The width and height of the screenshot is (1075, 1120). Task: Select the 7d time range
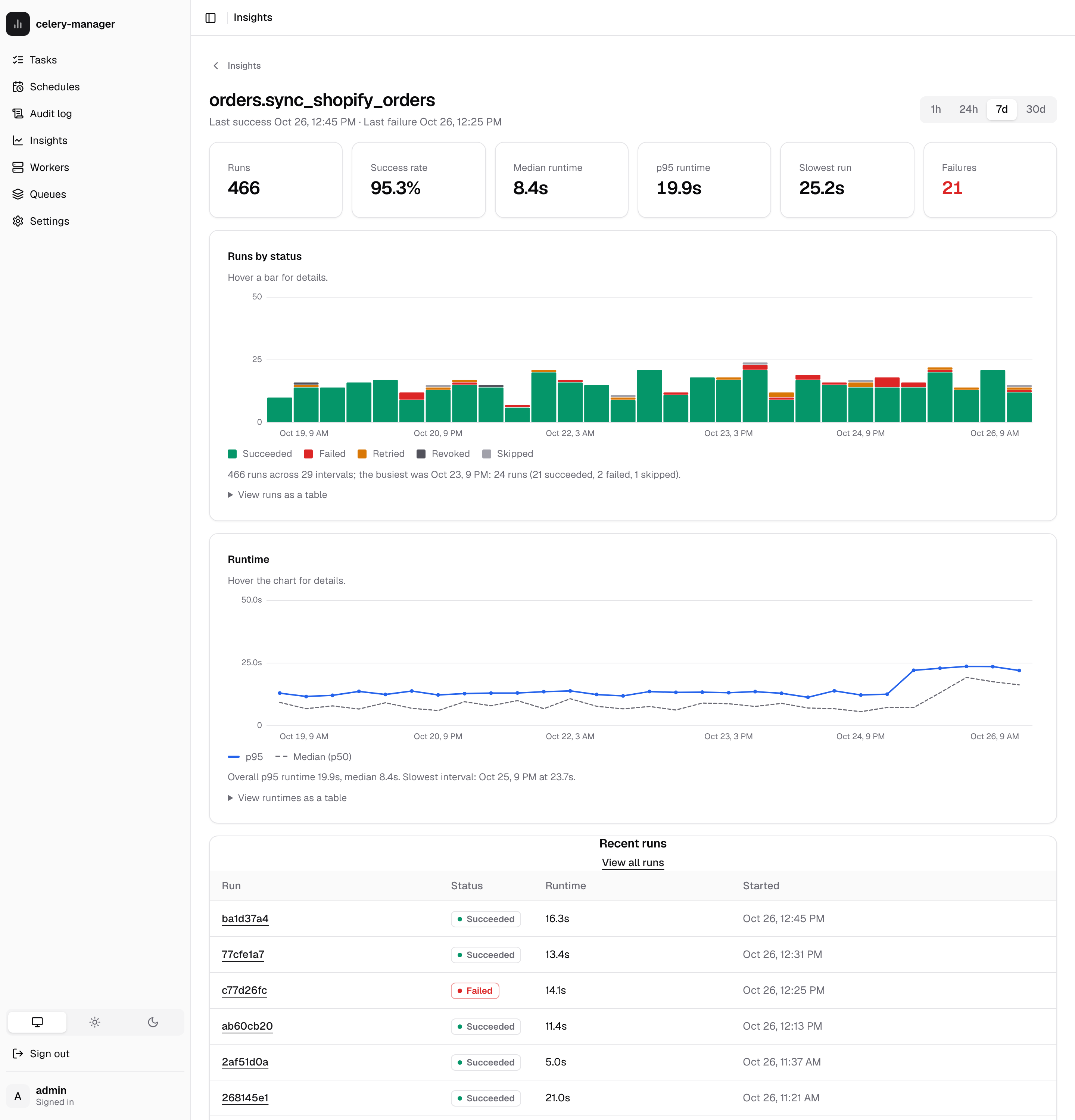[x=1002, y=109]
